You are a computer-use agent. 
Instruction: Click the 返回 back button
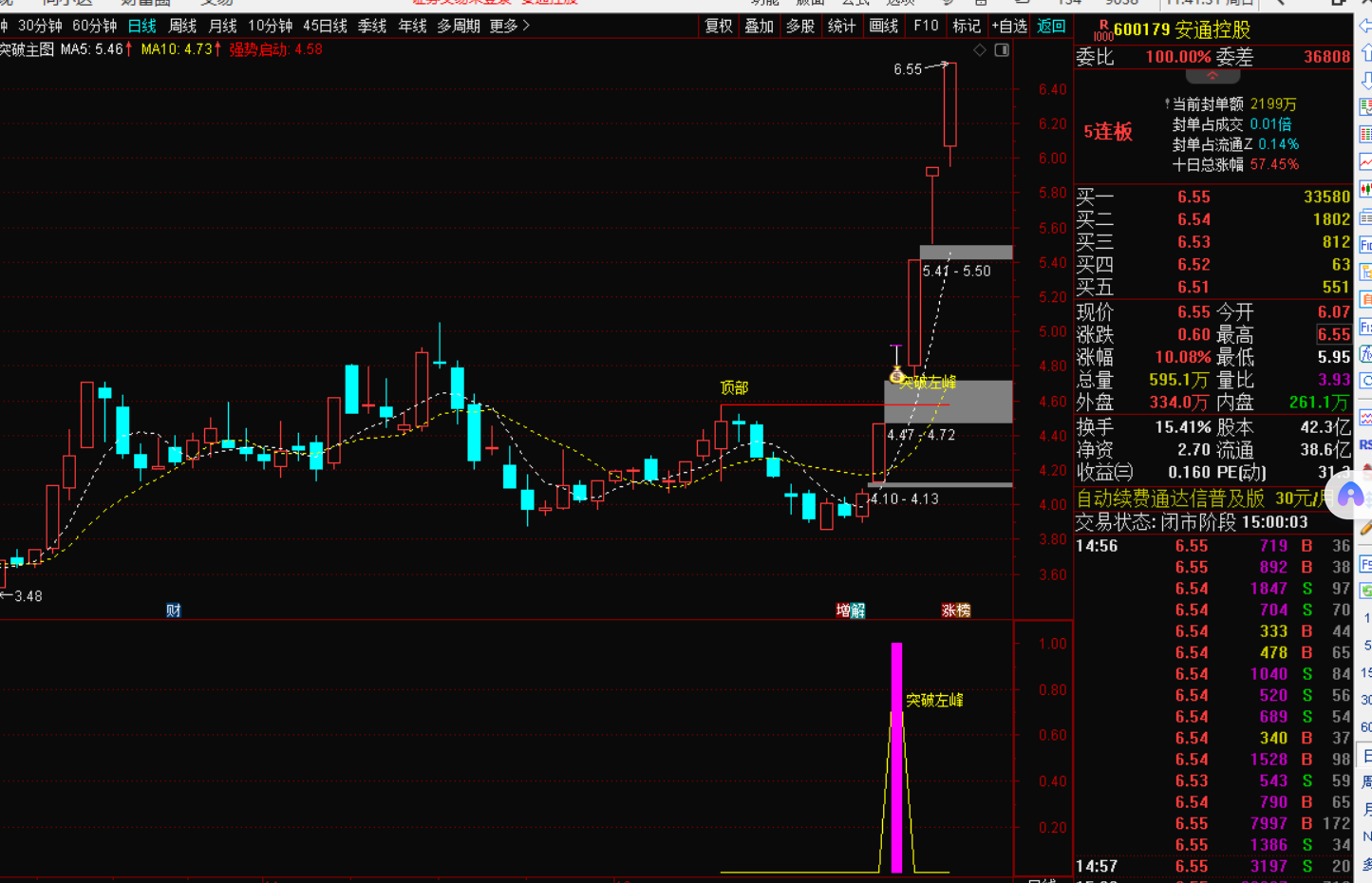[1051, 26]
